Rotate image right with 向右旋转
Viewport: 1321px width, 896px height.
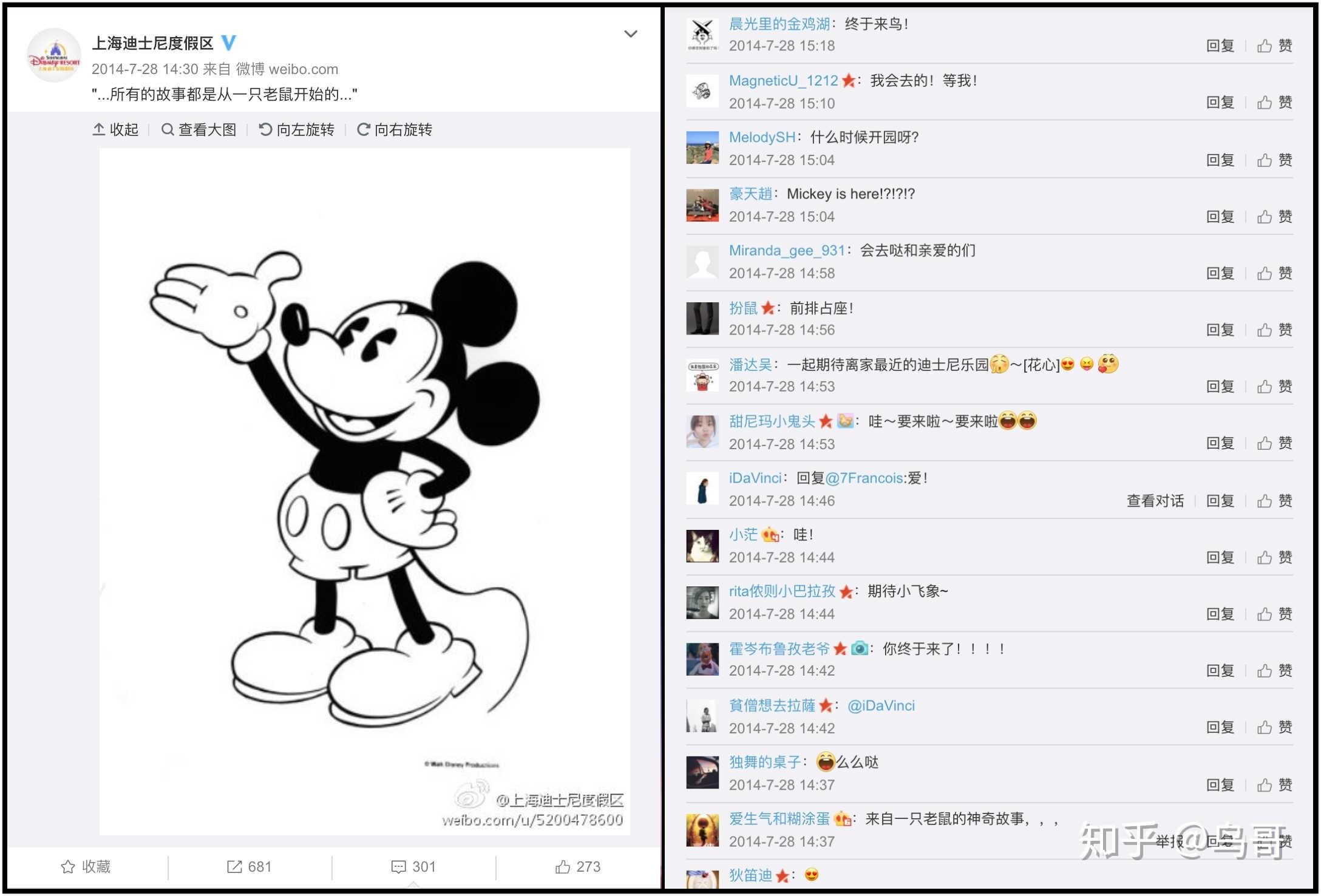coord(395,129)
